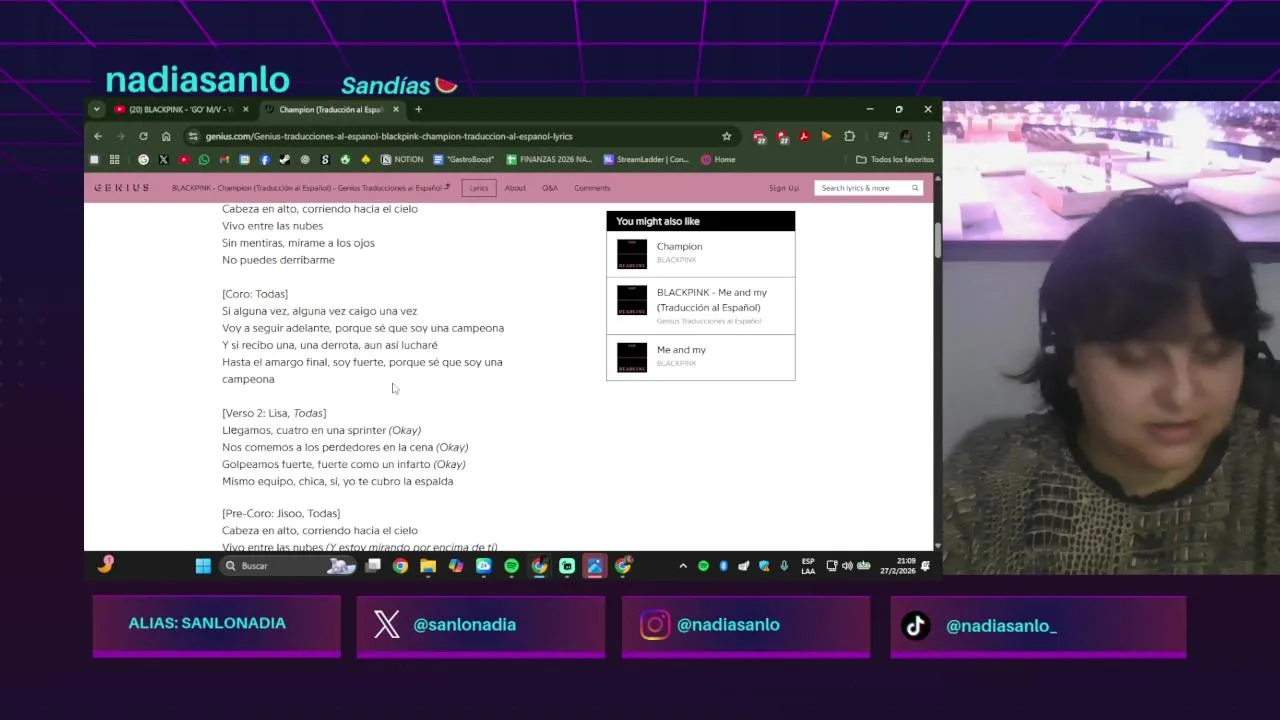Image resolution: width=1280 pixels, height=720 pixels.
Task: Click the Genius search magnifier icon
Action: [x=914, y=188]
